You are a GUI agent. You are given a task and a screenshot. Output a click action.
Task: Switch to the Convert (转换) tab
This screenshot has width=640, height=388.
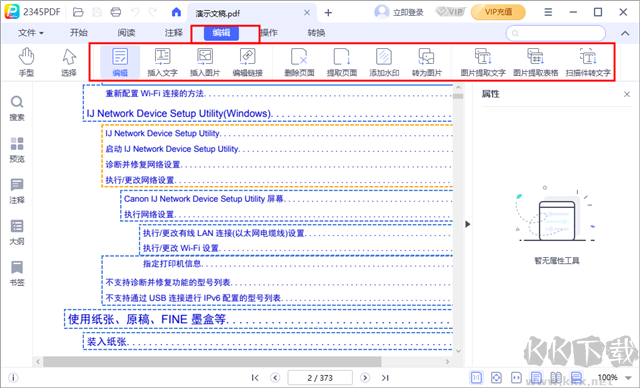(x=316, y=33)
